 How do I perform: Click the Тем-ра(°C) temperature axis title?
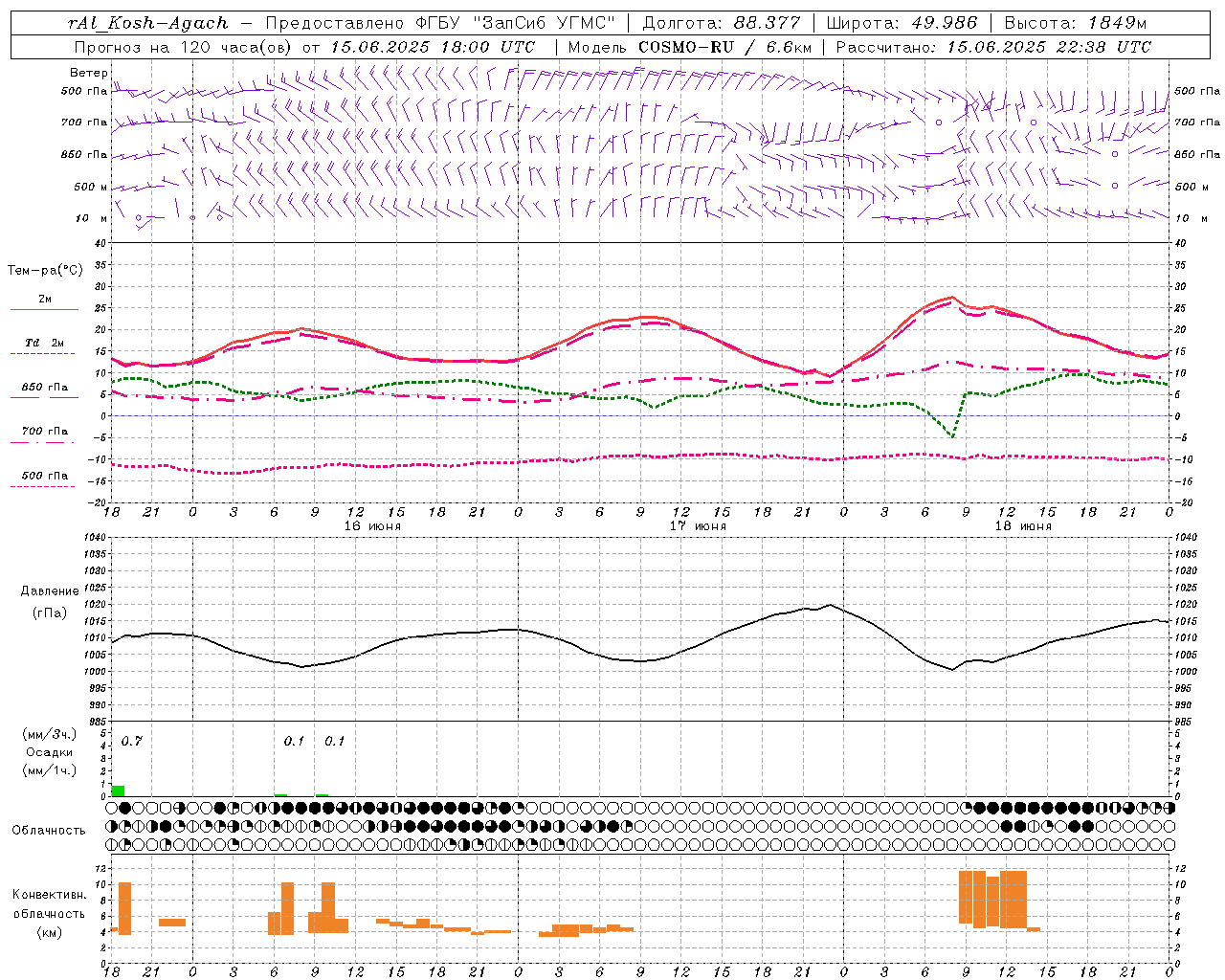coord(45,271)
